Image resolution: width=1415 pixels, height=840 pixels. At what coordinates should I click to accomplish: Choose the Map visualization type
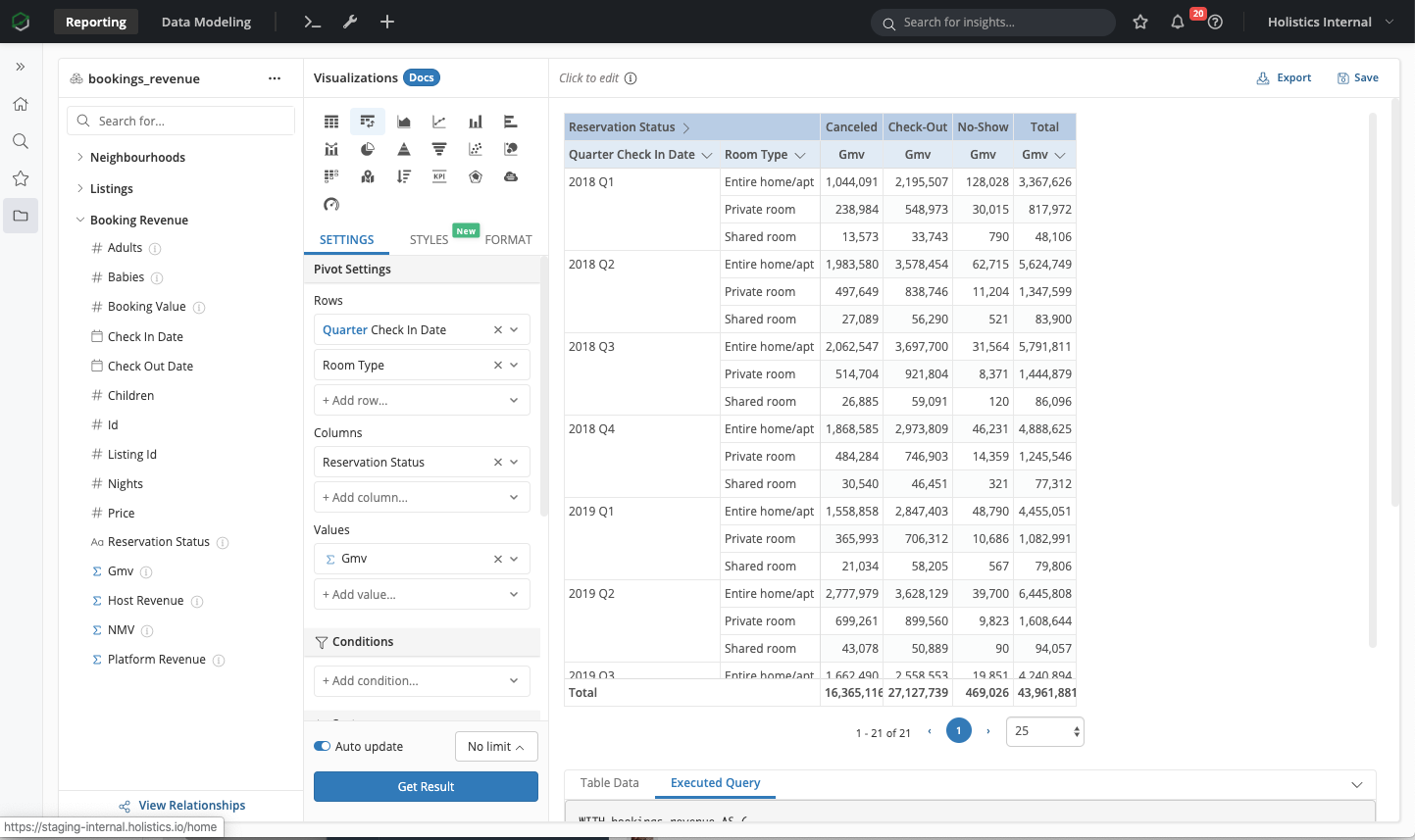click(x=367, y=176)
